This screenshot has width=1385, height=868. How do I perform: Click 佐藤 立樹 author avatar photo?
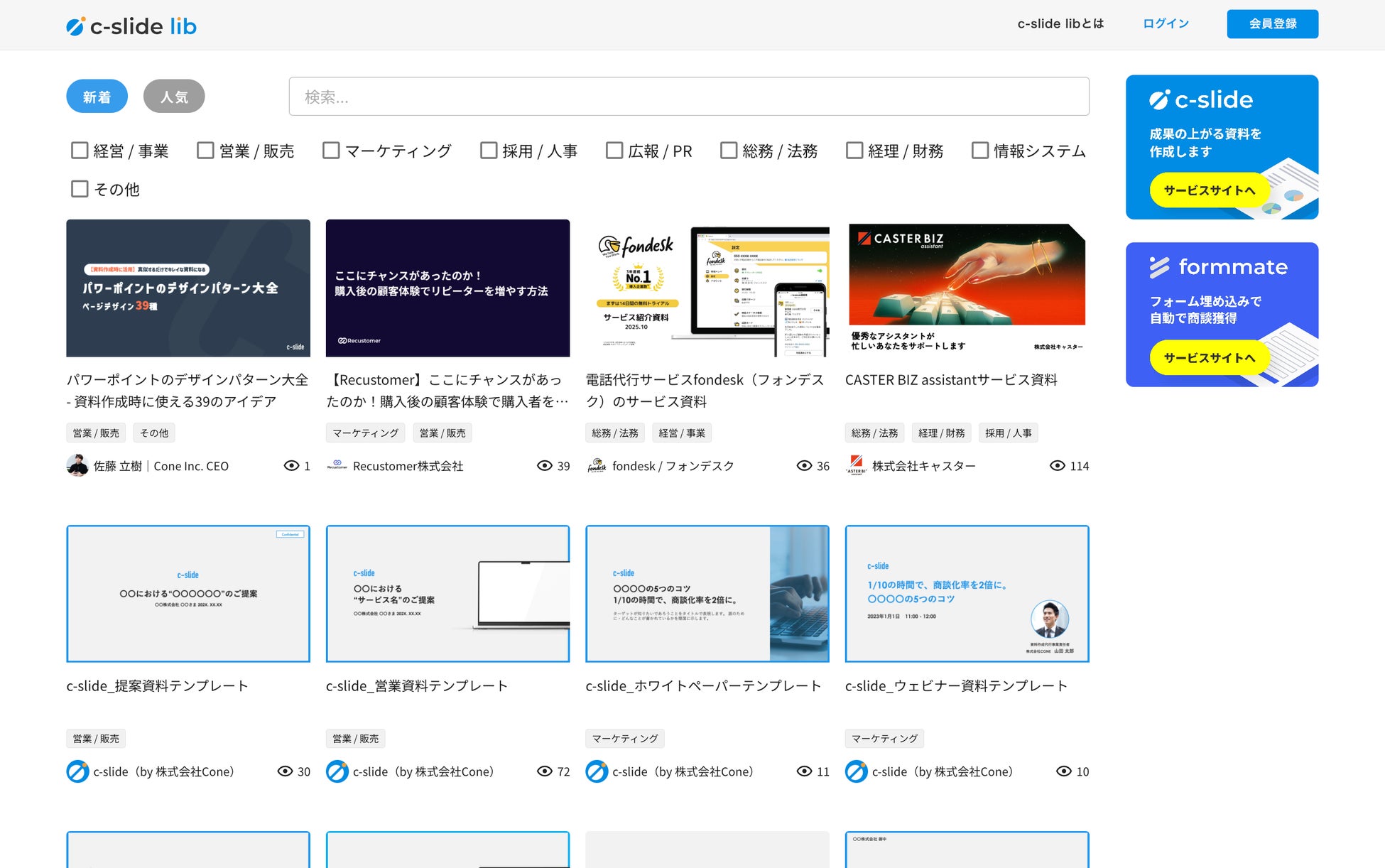77,466
